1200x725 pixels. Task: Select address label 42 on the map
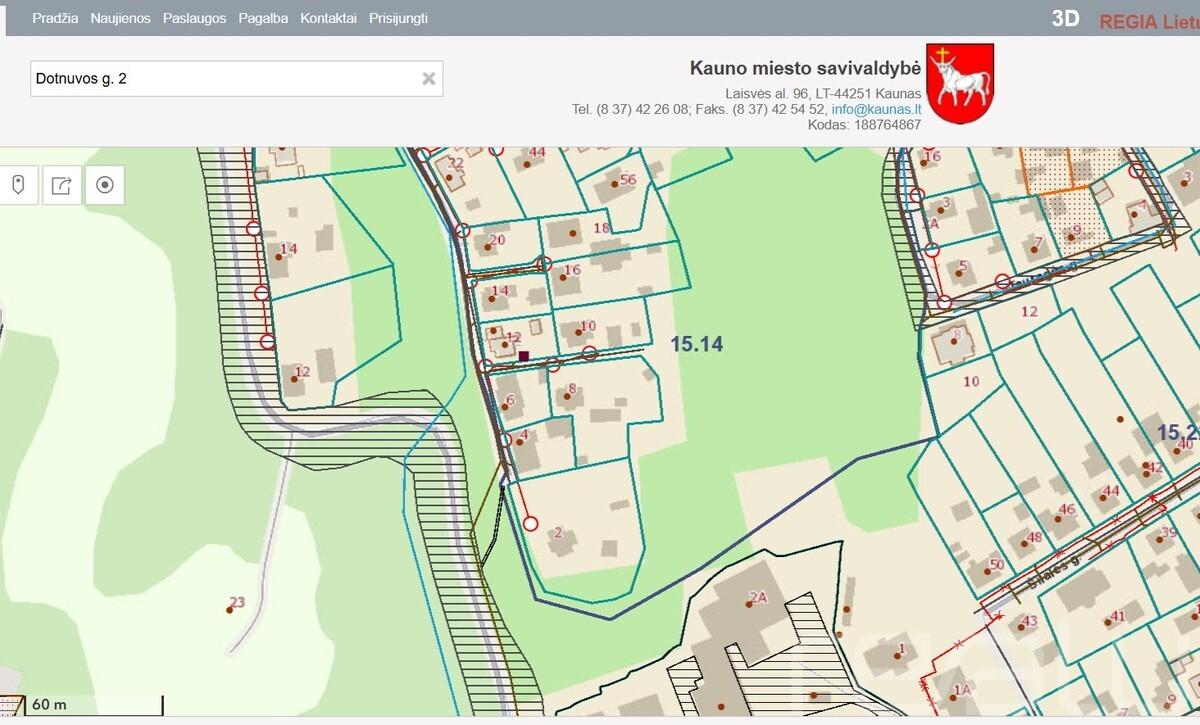1154,467
